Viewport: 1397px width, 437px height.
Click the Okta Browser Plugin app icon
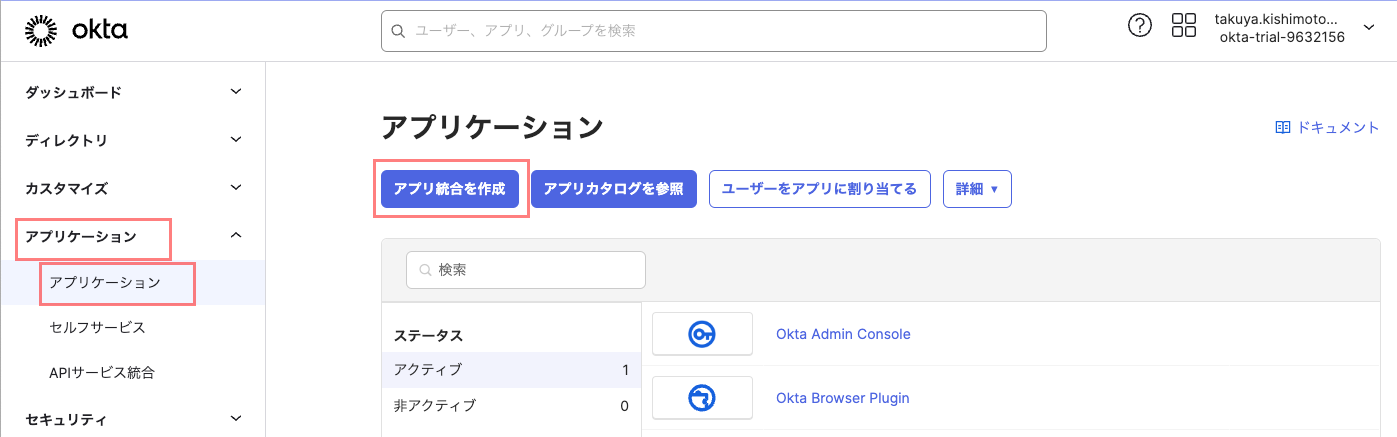[x=702, y=398]
